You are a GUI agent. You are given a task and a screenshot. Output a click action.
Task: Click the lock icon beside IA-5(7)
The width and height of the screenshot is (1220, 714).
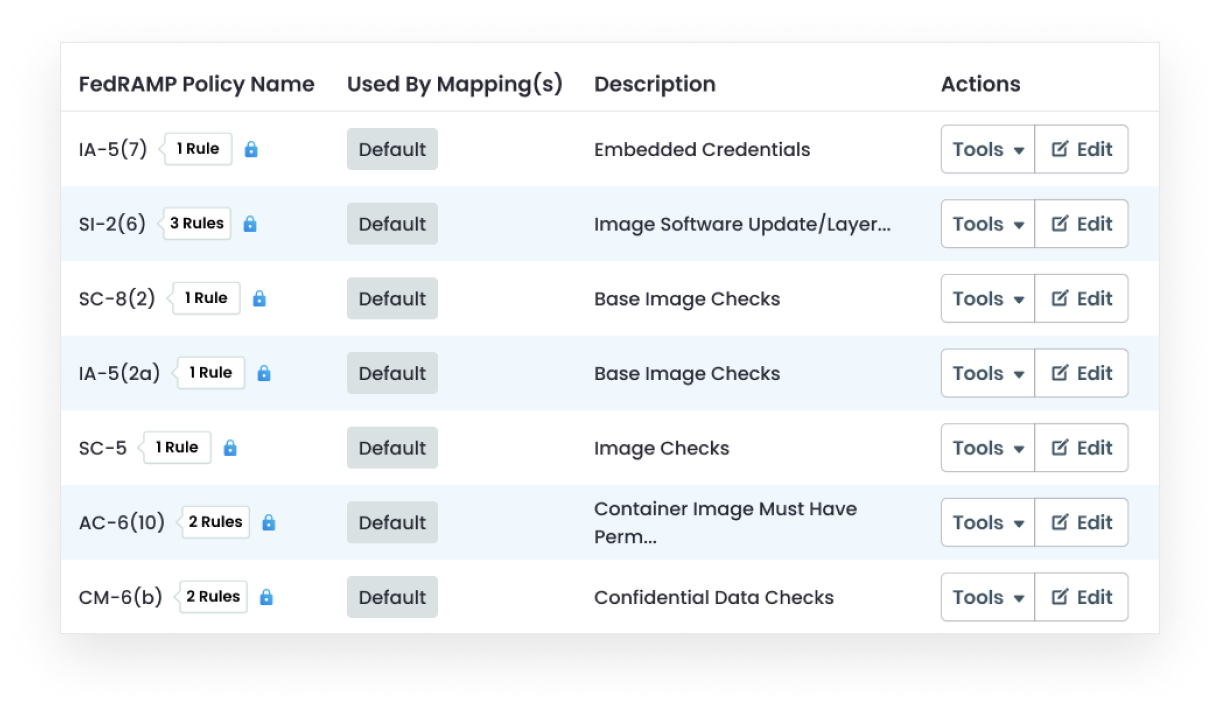(x=251, y=149)
